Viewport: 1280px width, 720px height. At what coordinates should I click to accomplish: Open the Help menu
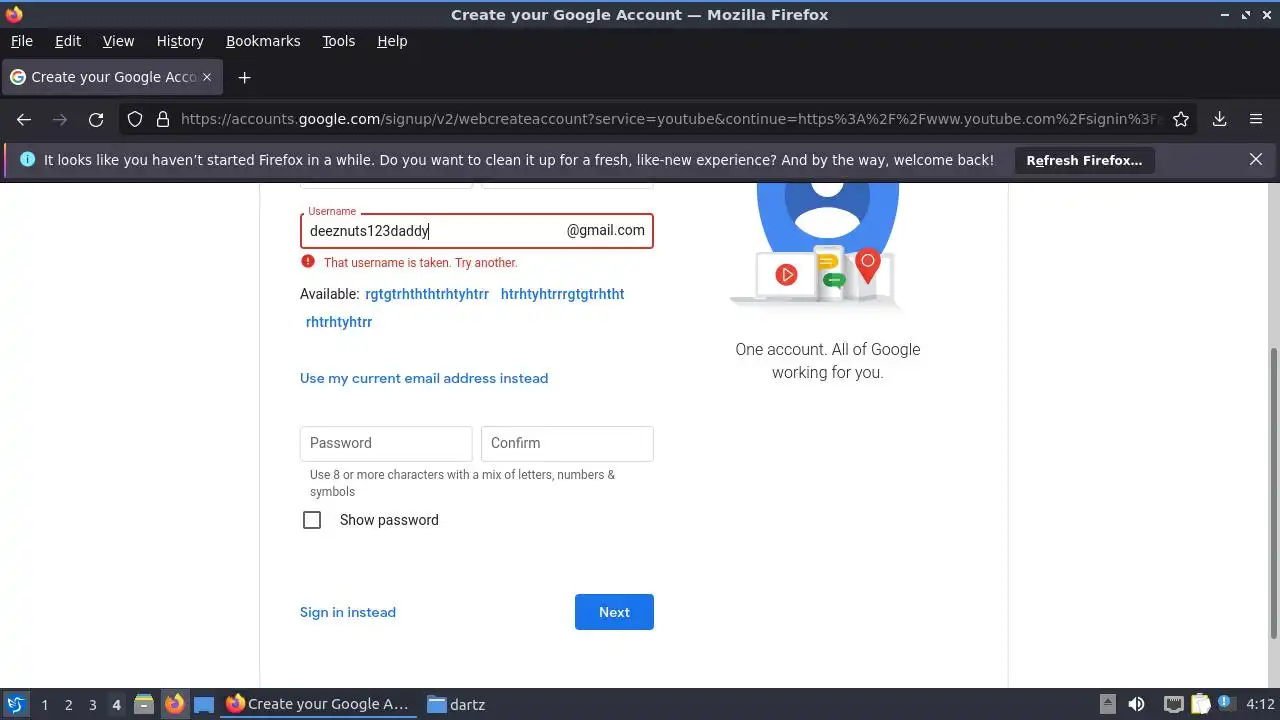392,41
